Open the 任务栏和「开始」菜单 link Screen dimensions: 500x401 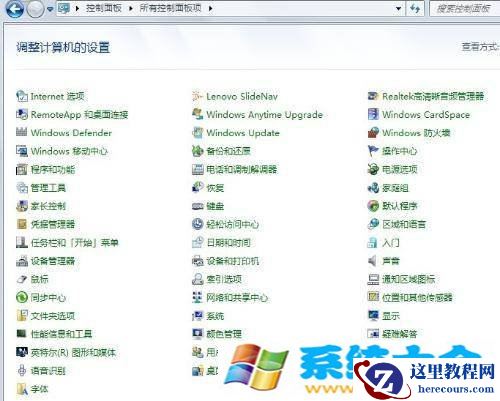[x=75, y=242]
